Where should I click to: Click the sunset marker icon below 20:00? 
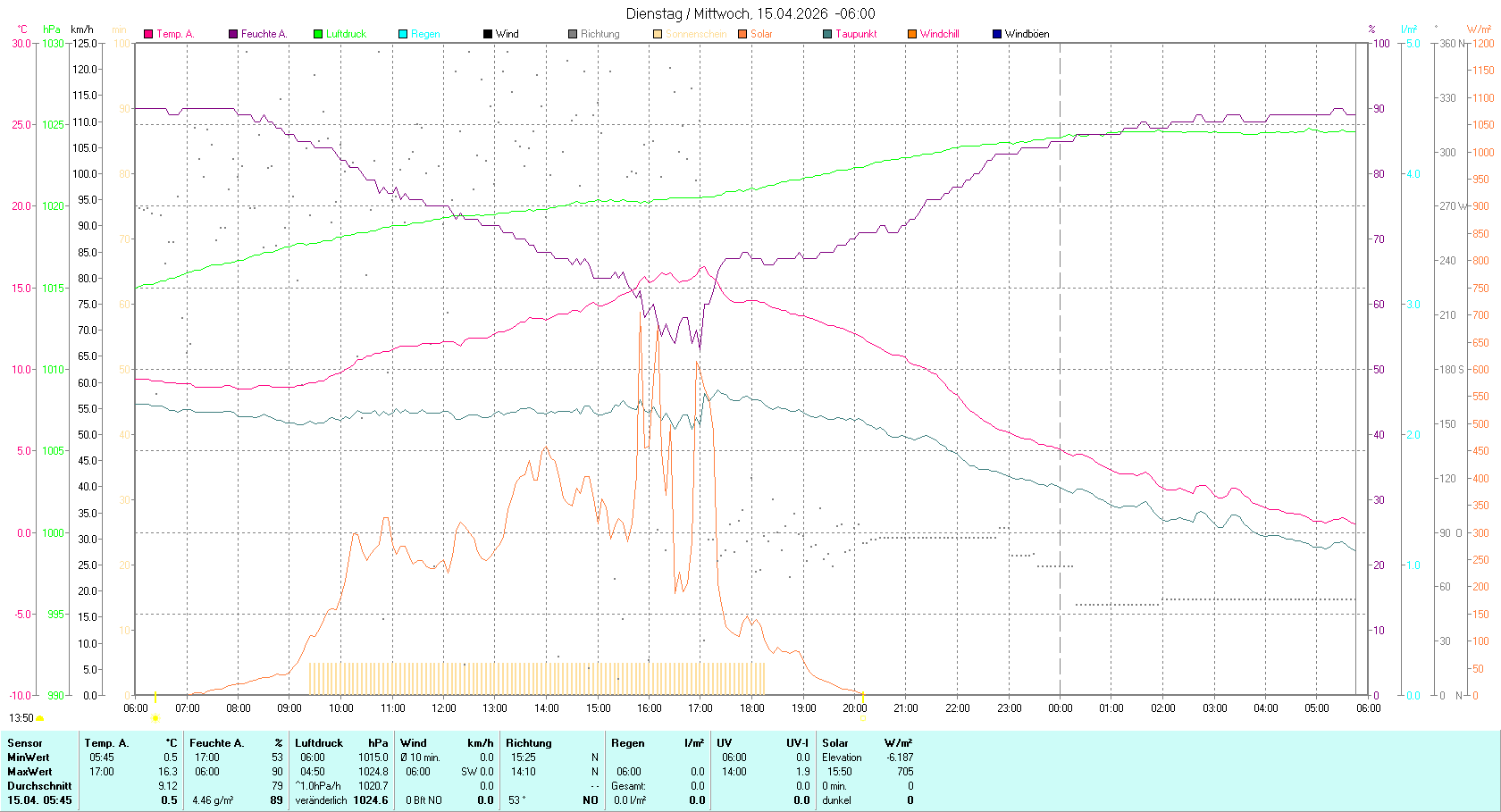[x=863, y=718]
